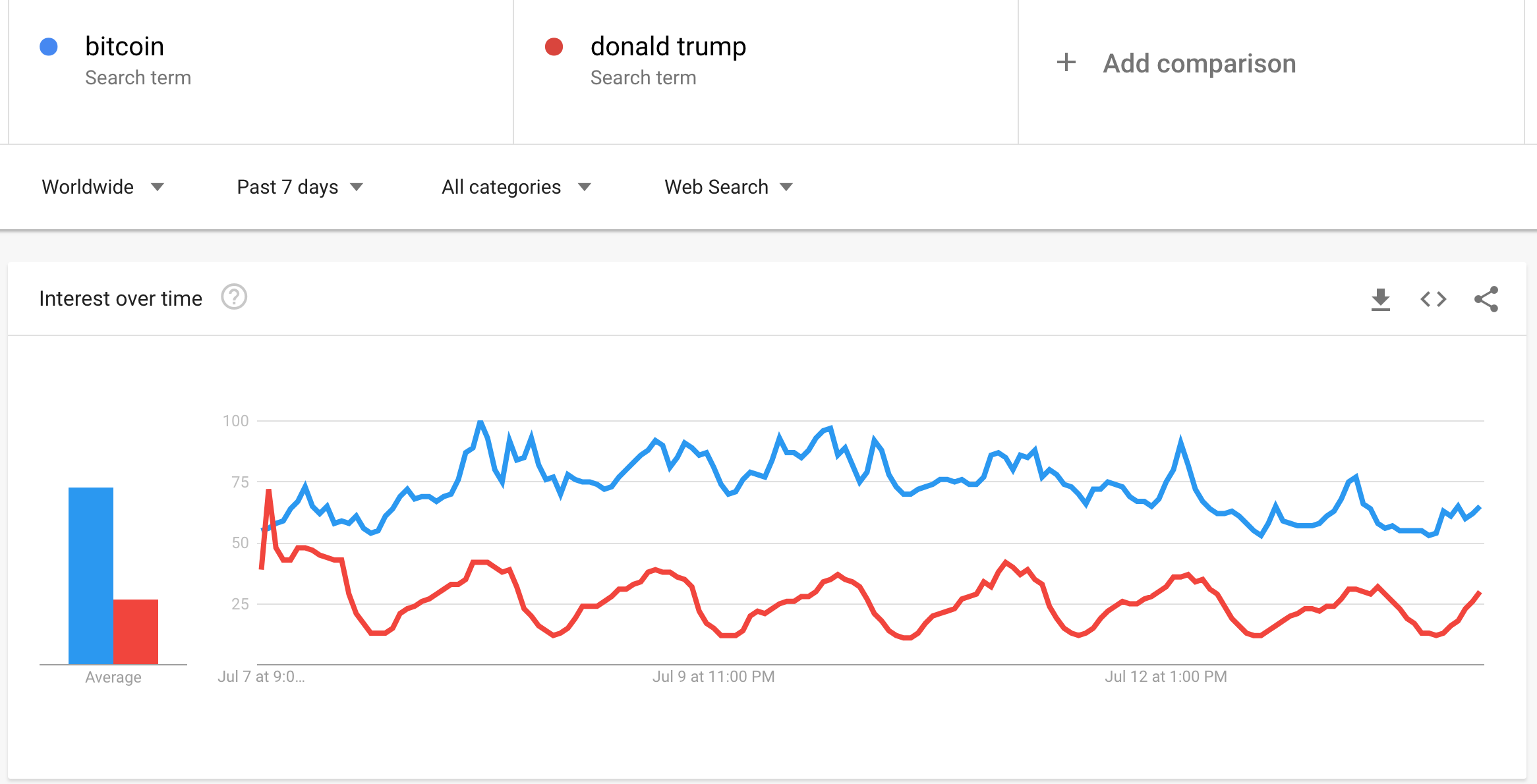Click the blue dot next to bitcoin

(x=49, y=47)
